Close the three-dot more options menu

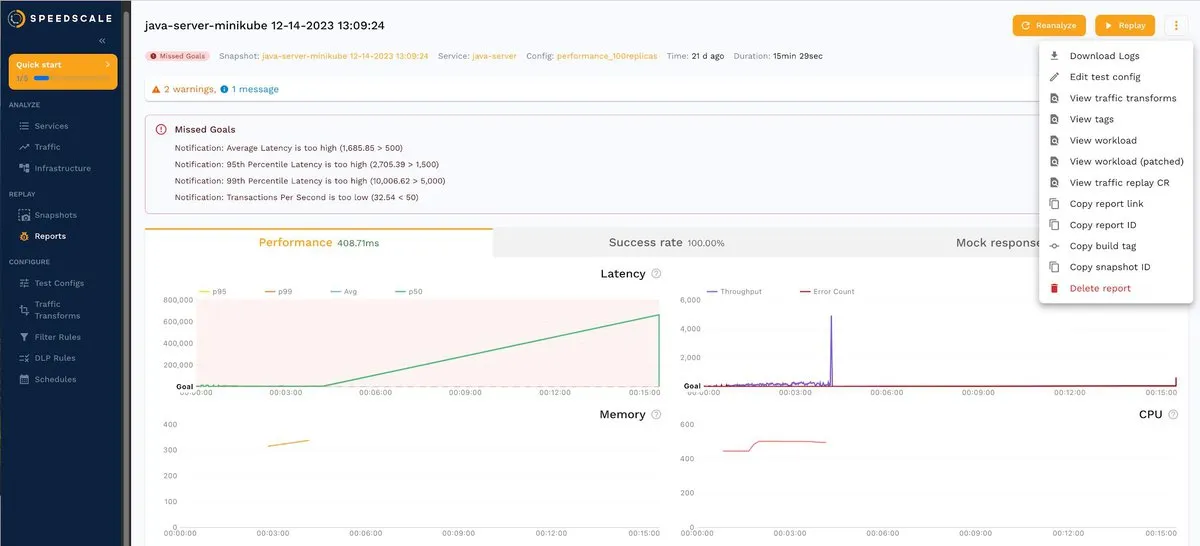[1175, 25]
